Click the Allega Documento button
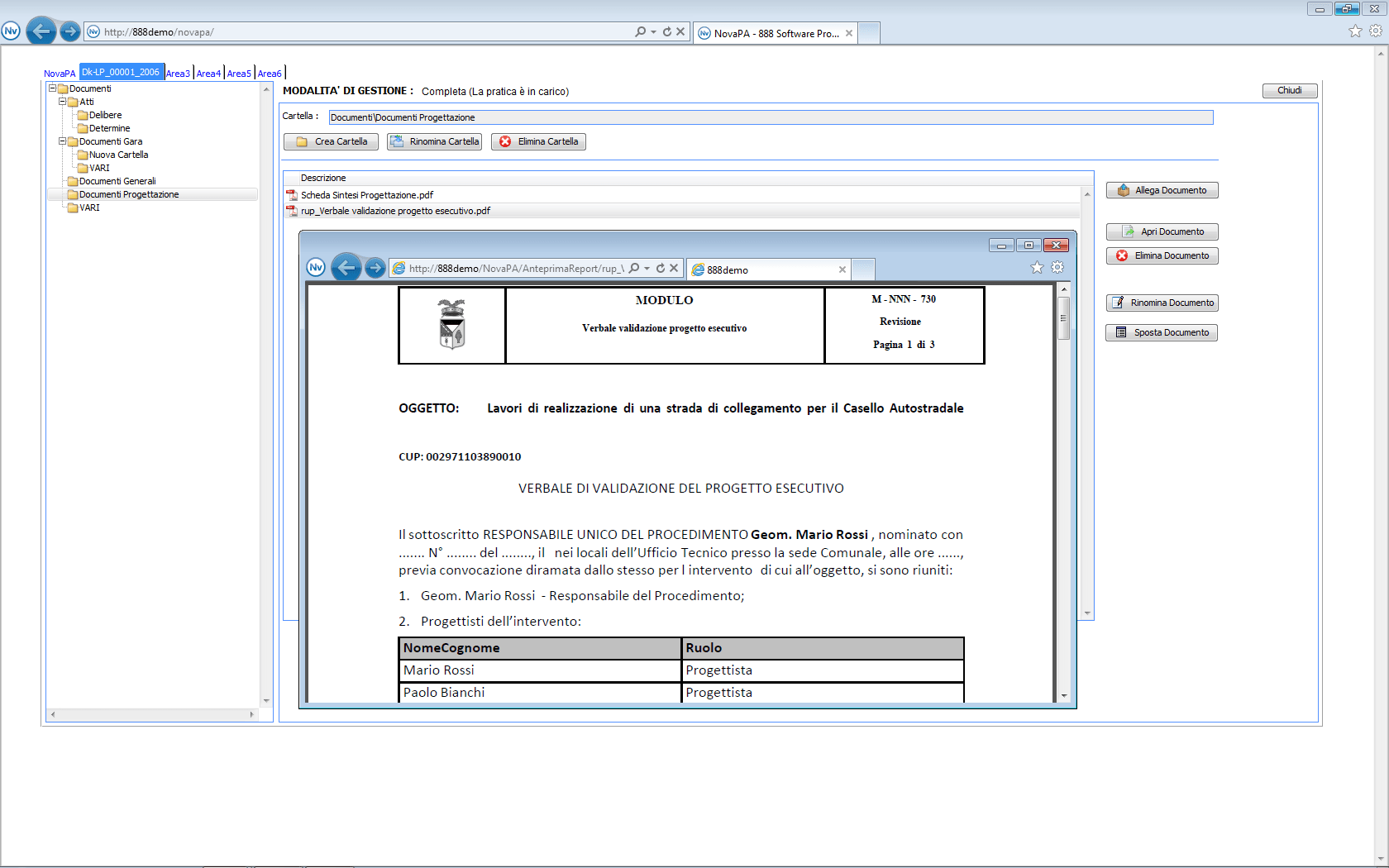 (1162, 190)
